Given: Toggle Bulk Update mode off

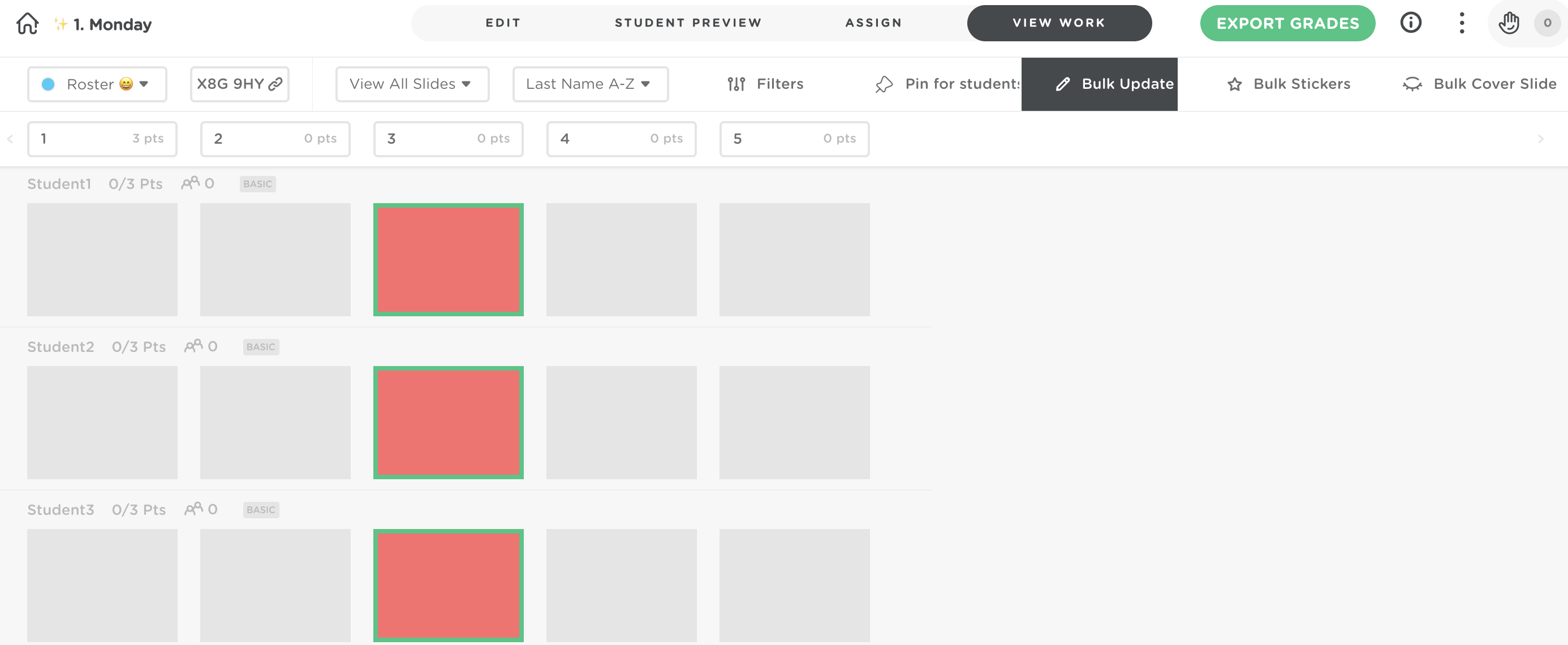Looking at the screenshot, I should pos(1099,84).
